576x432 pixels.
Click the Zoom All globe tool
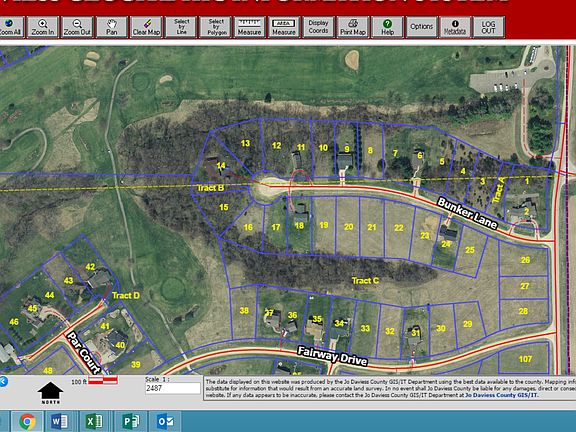pyautogui.click(x=11, y=27)
